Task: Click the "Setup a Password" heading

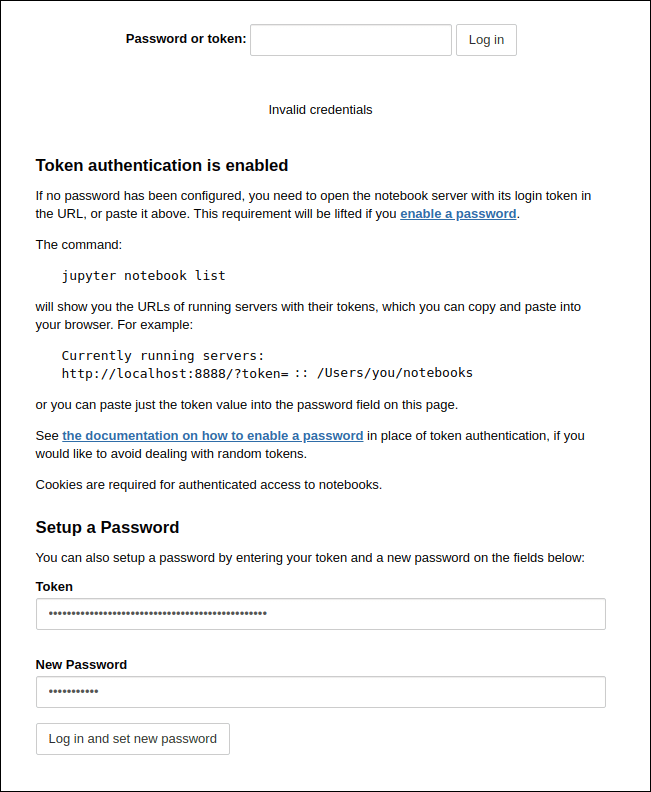Action: click(107, 528)
